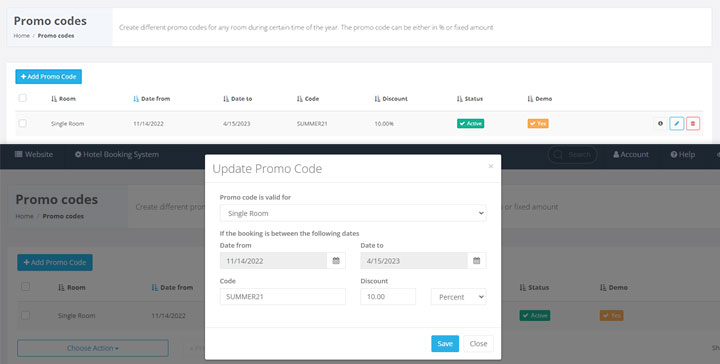
Task: Tick the select-all checkbox in the upper table header
Action: click(22, 98)
